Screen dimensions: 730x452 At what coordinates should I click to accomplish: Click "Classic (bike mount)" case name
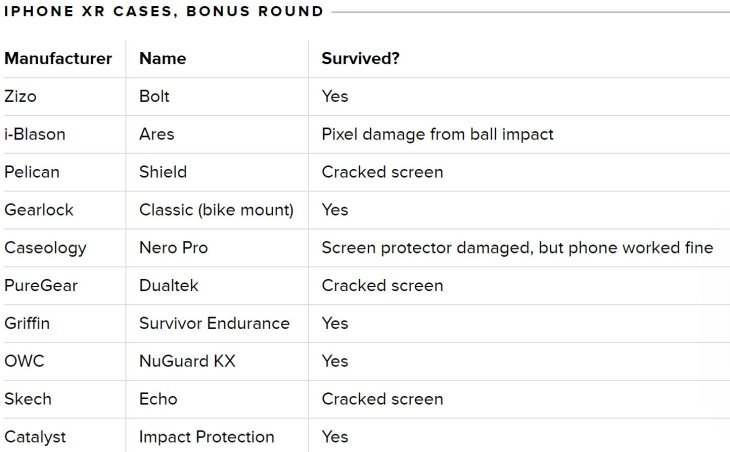(x=216, y=210)
